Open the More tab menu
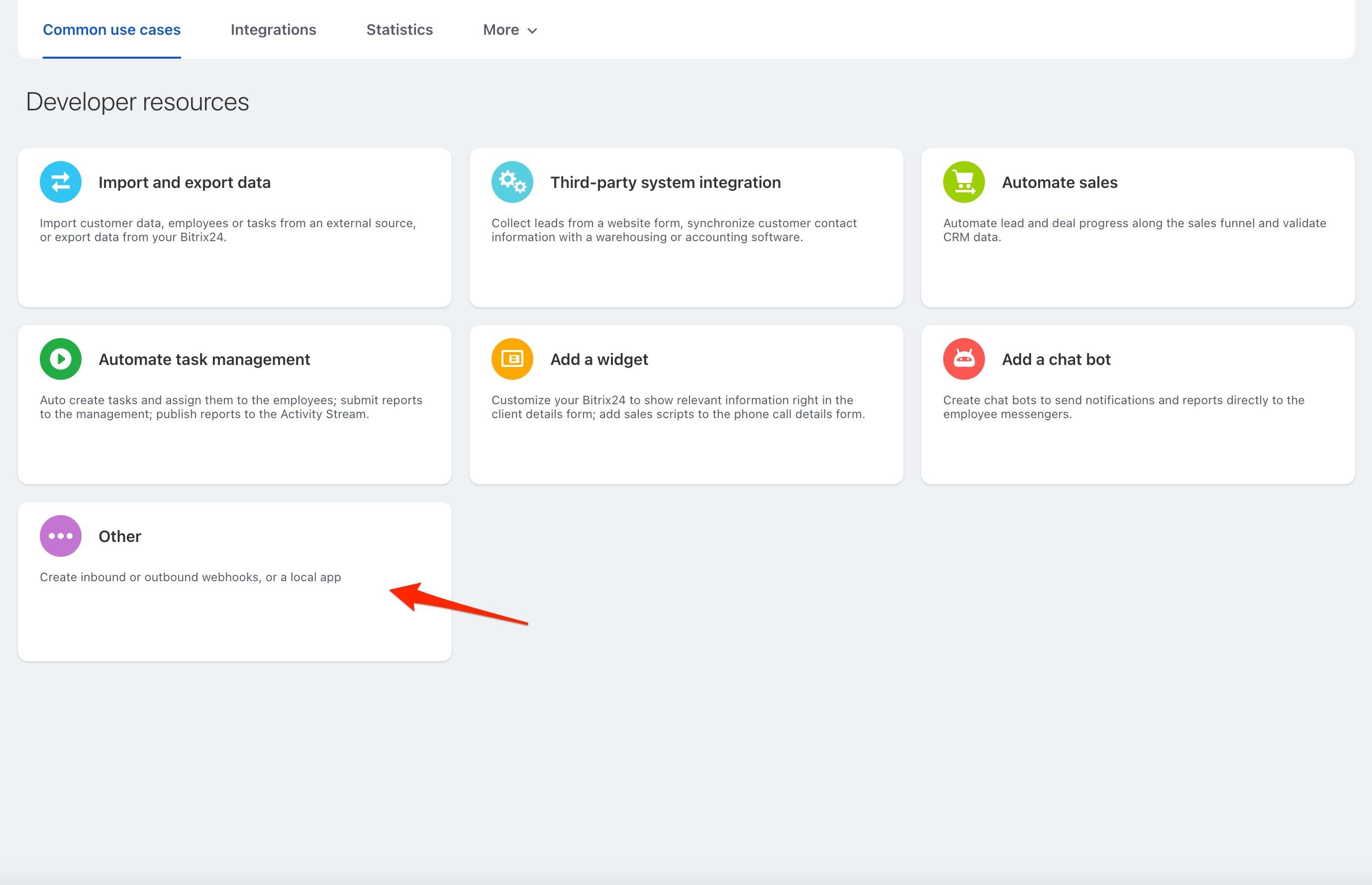 point(501,30)
